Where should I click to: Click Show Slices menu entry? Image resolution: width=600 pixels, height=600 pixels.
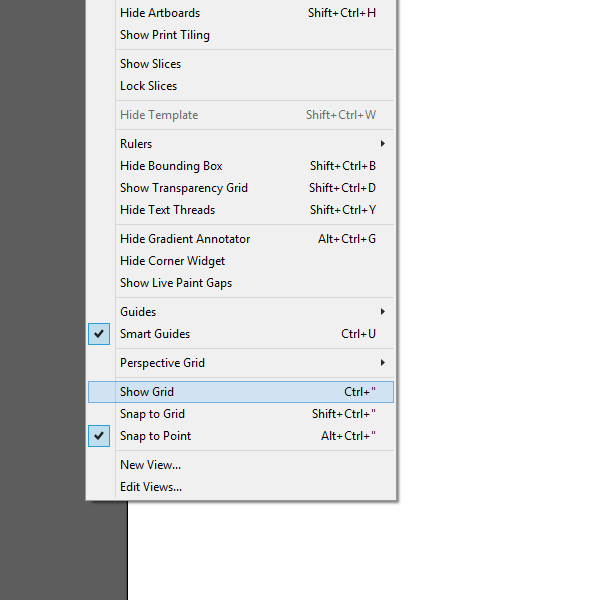(241, 64)
